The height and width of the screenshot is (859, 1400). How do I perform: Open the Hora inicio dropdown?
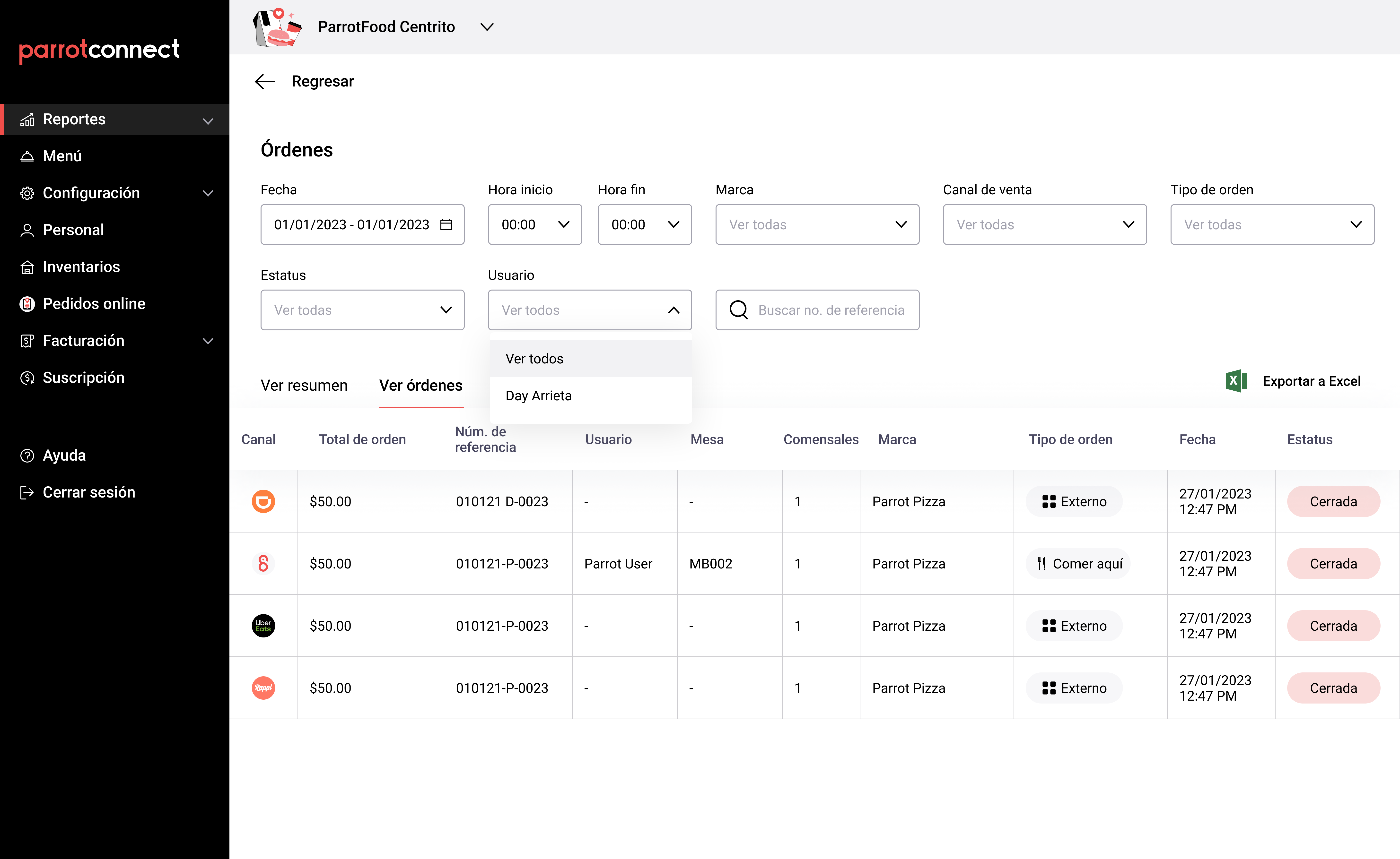(535, 225)
